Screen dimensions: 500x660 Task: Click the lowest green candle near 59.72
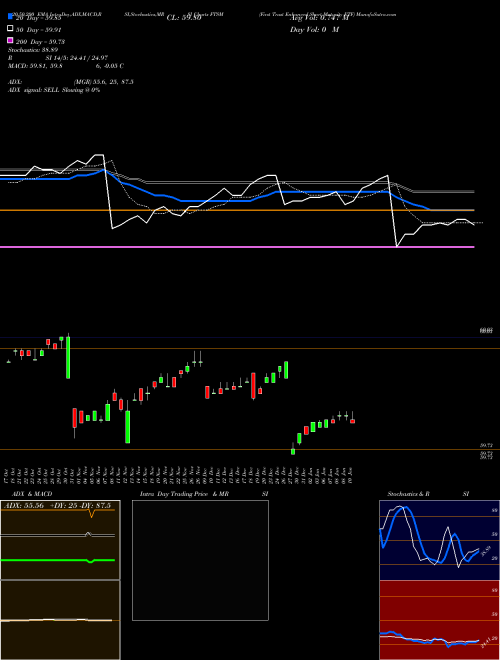pyautogui.click(x=293, y=451)
